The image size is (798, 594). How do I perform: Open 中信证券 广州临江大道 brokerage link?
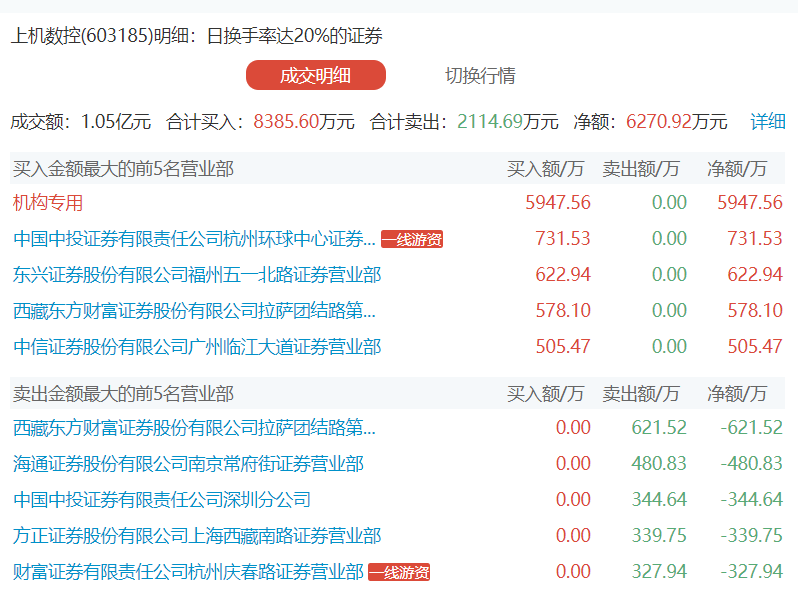pos(197,347)
